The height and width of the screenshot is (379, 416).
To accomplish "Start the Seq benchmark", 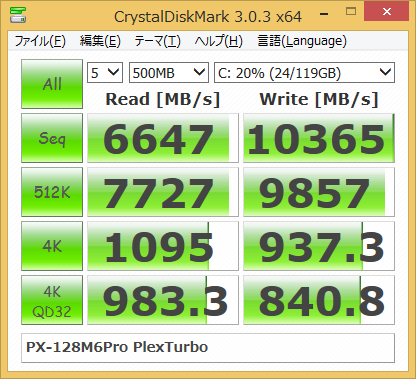I will (52, 138).
